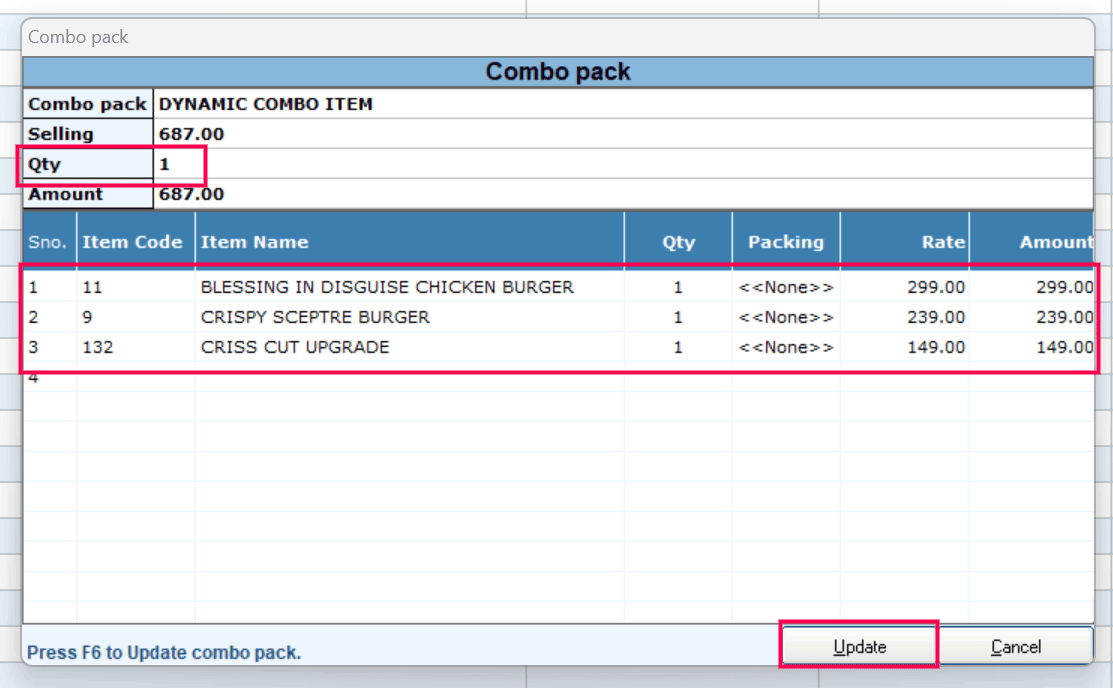
Task: Click the rate 239.00 cell
Action: point(931,317)
